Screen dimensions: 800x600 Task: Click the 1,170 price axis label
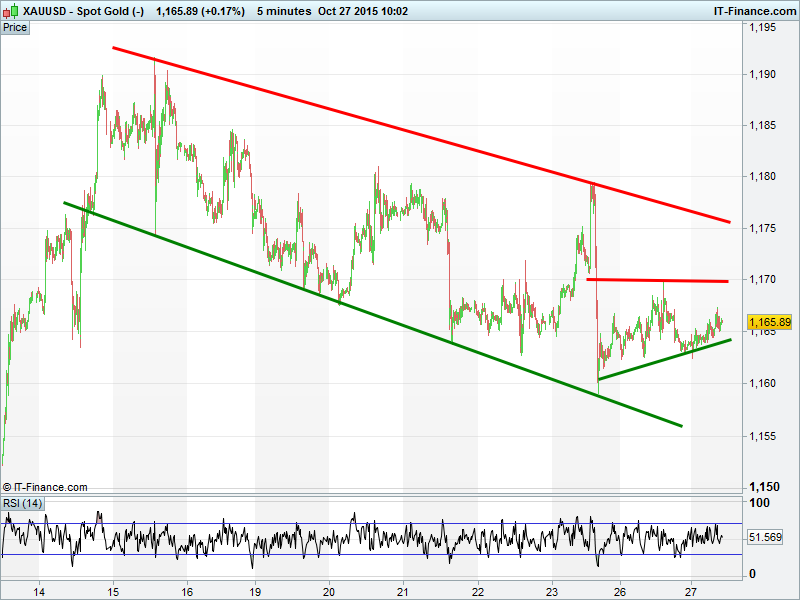762,279
